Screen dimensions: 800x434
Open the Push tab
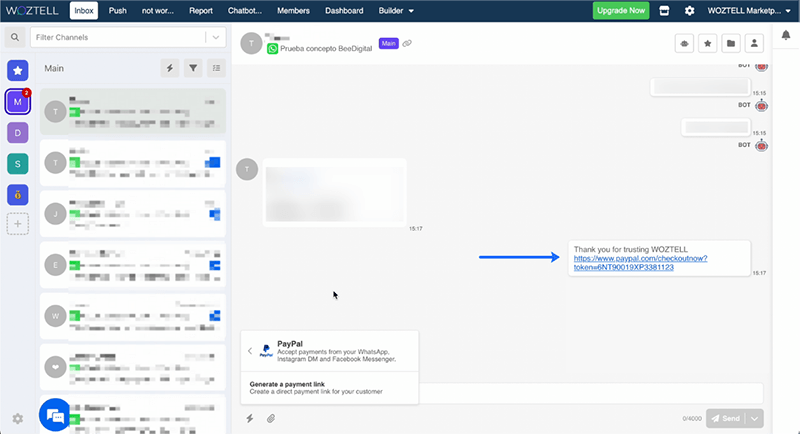[x=117, y=11]
